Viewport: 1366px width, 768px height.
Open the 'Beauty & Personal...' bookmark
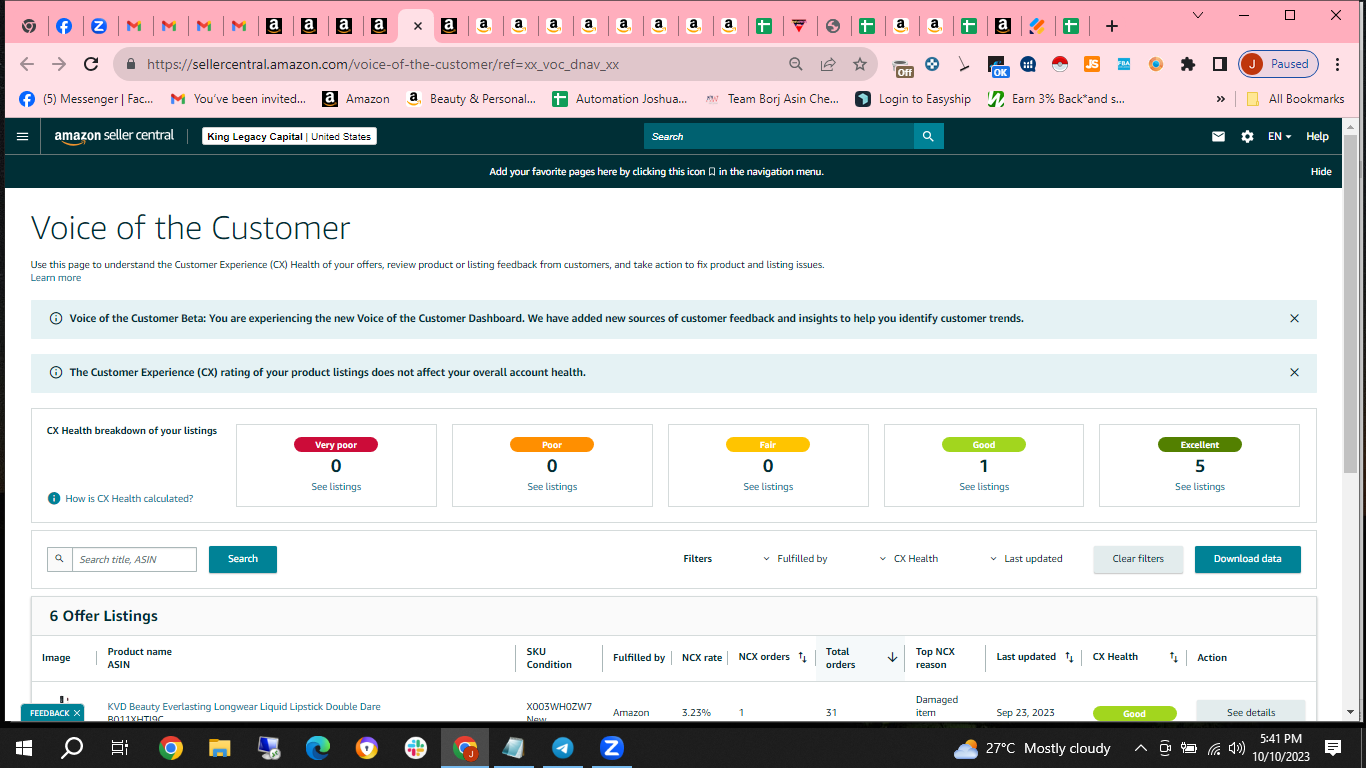pos(471,99)
